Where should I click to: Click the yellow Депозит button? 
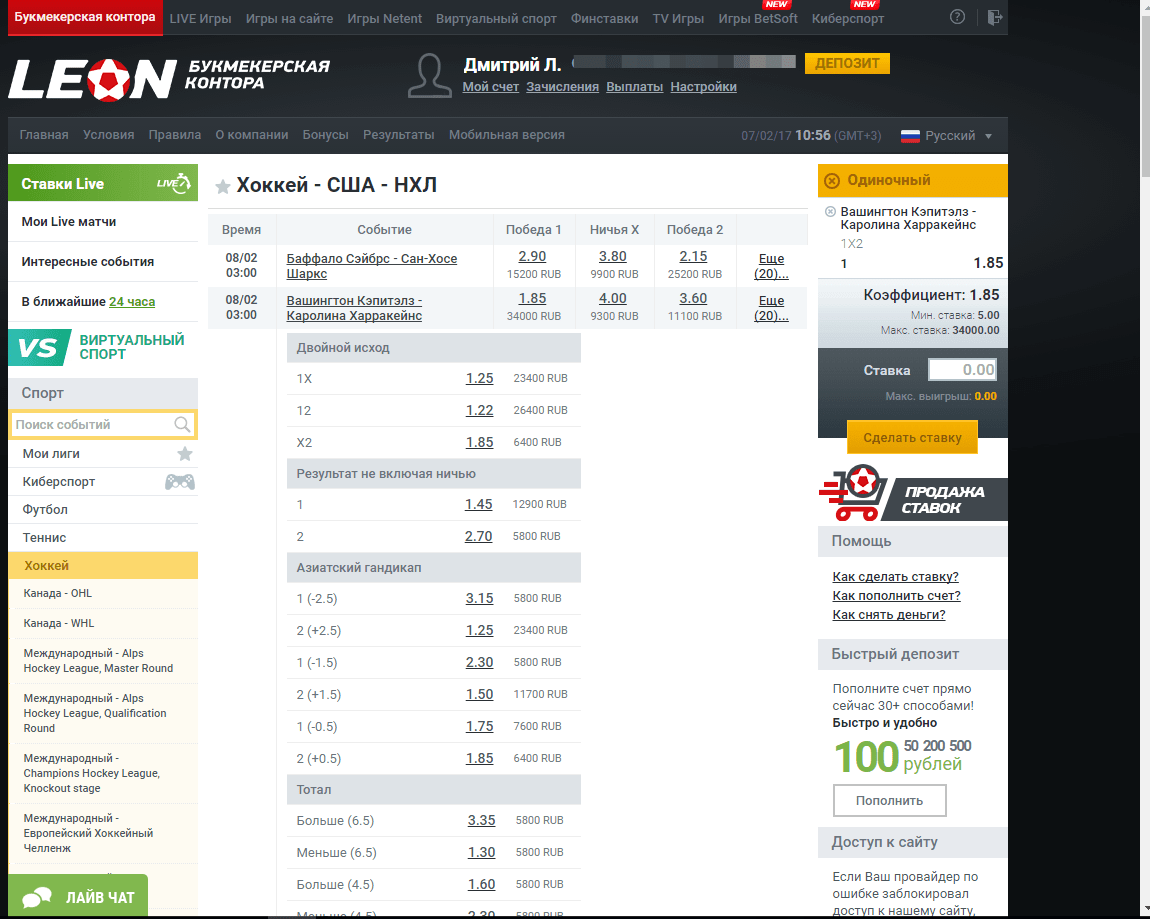(x=846, y=64)
